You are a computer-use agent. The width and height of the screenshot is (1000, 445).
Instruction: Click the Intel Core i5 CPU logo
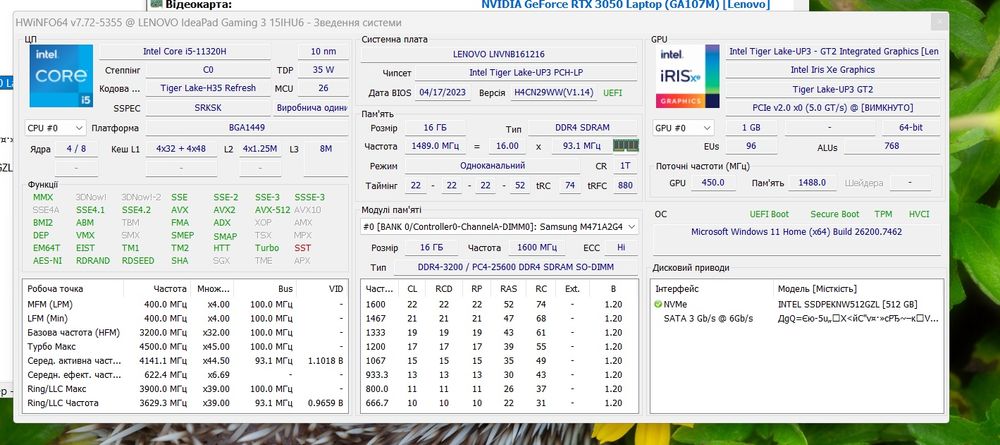[61, 76]
